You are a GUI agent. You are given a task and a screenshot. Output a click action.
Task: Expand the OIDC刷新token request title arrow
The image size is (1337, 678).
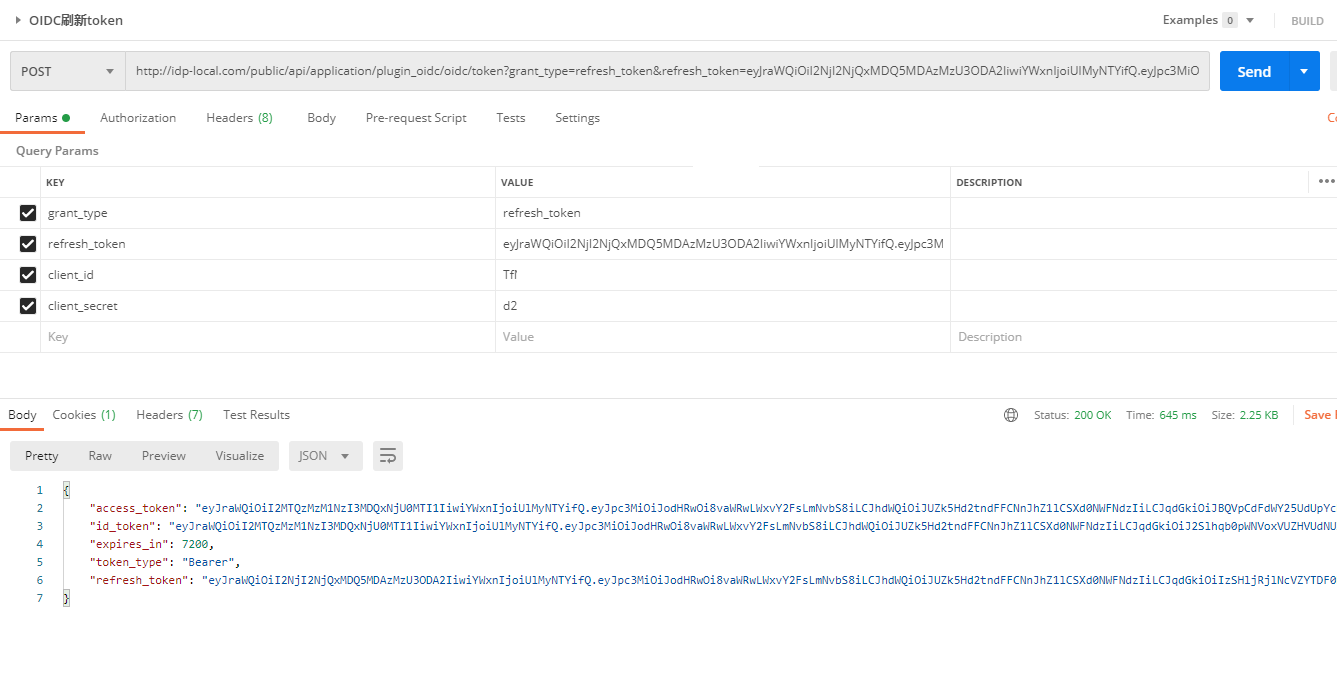(18, 21)
